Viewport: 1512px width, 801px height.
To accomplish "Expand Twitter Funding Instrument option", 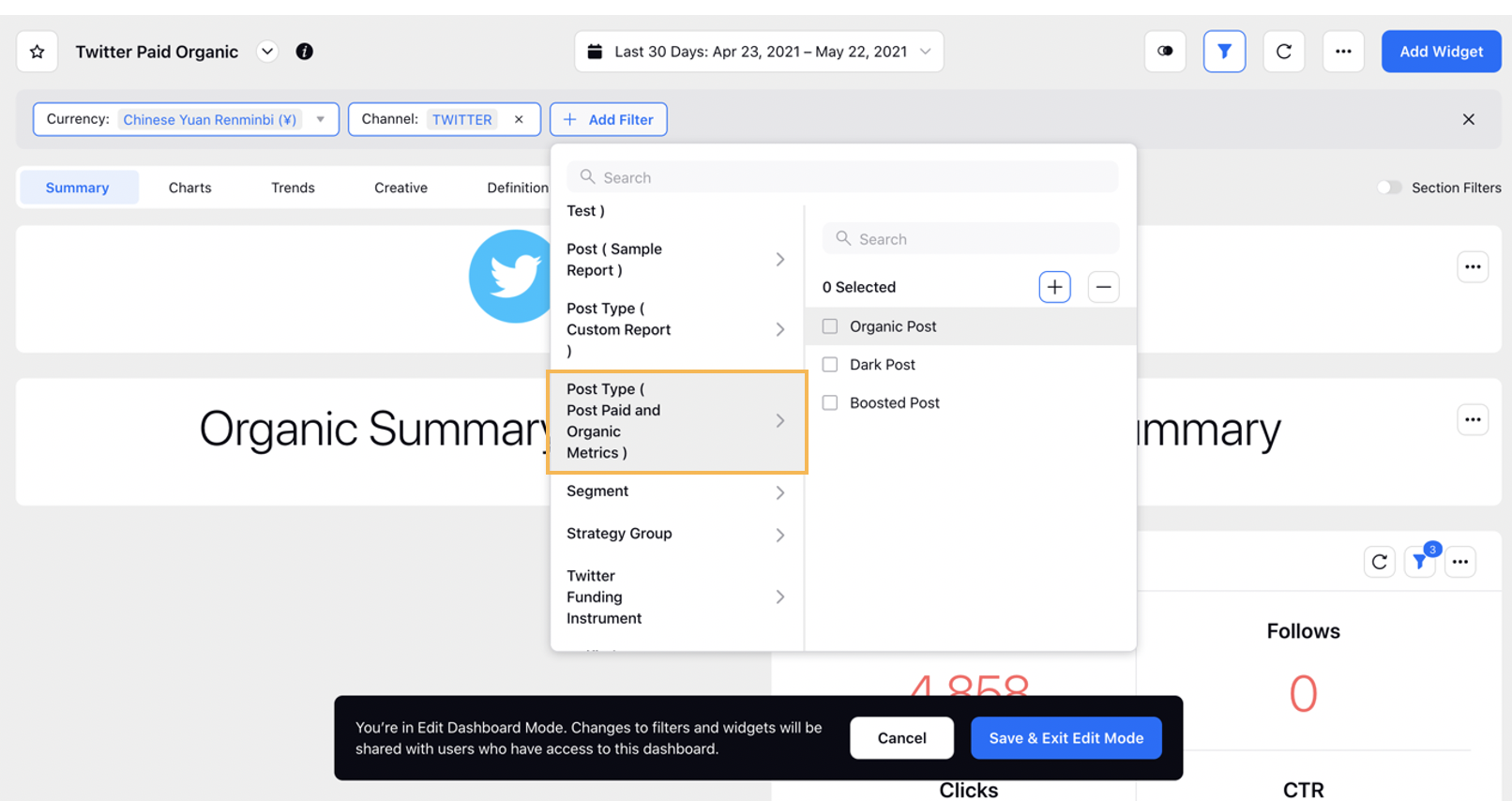I will [x=676, y=597].
